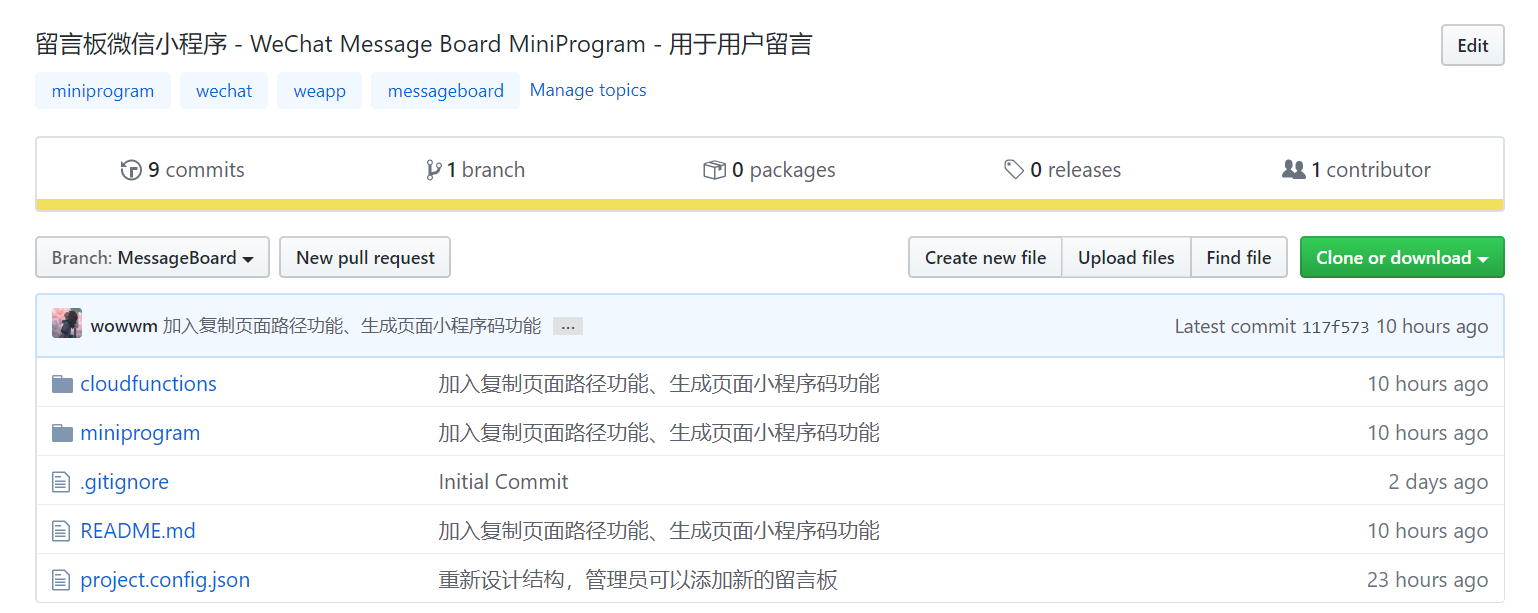Open the README.md file
The height and width of the screenshot is (613, 1538).
(138, 530)
